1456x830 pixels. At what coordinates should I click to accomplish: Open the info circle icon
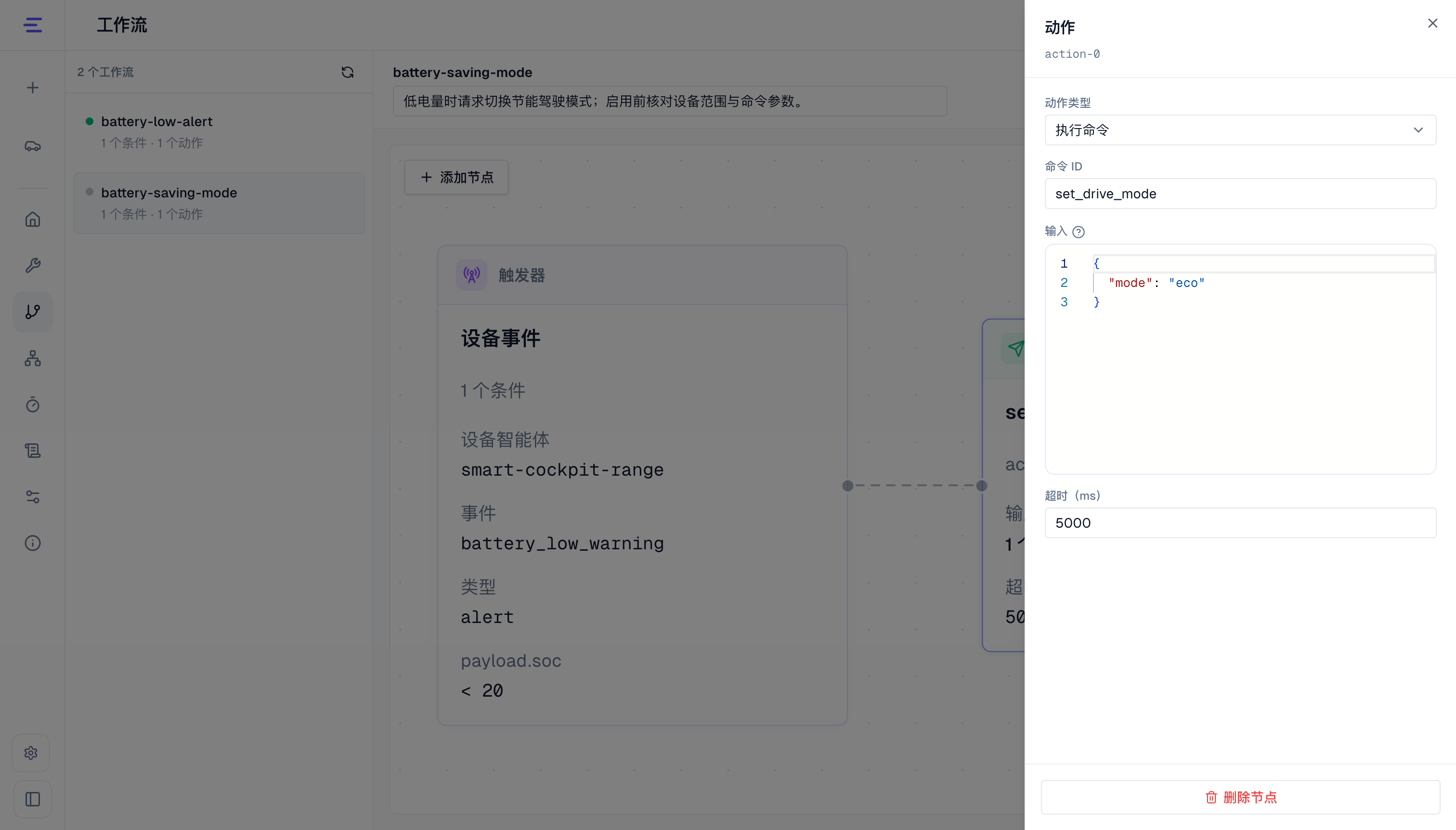click(x=32, y=543)
